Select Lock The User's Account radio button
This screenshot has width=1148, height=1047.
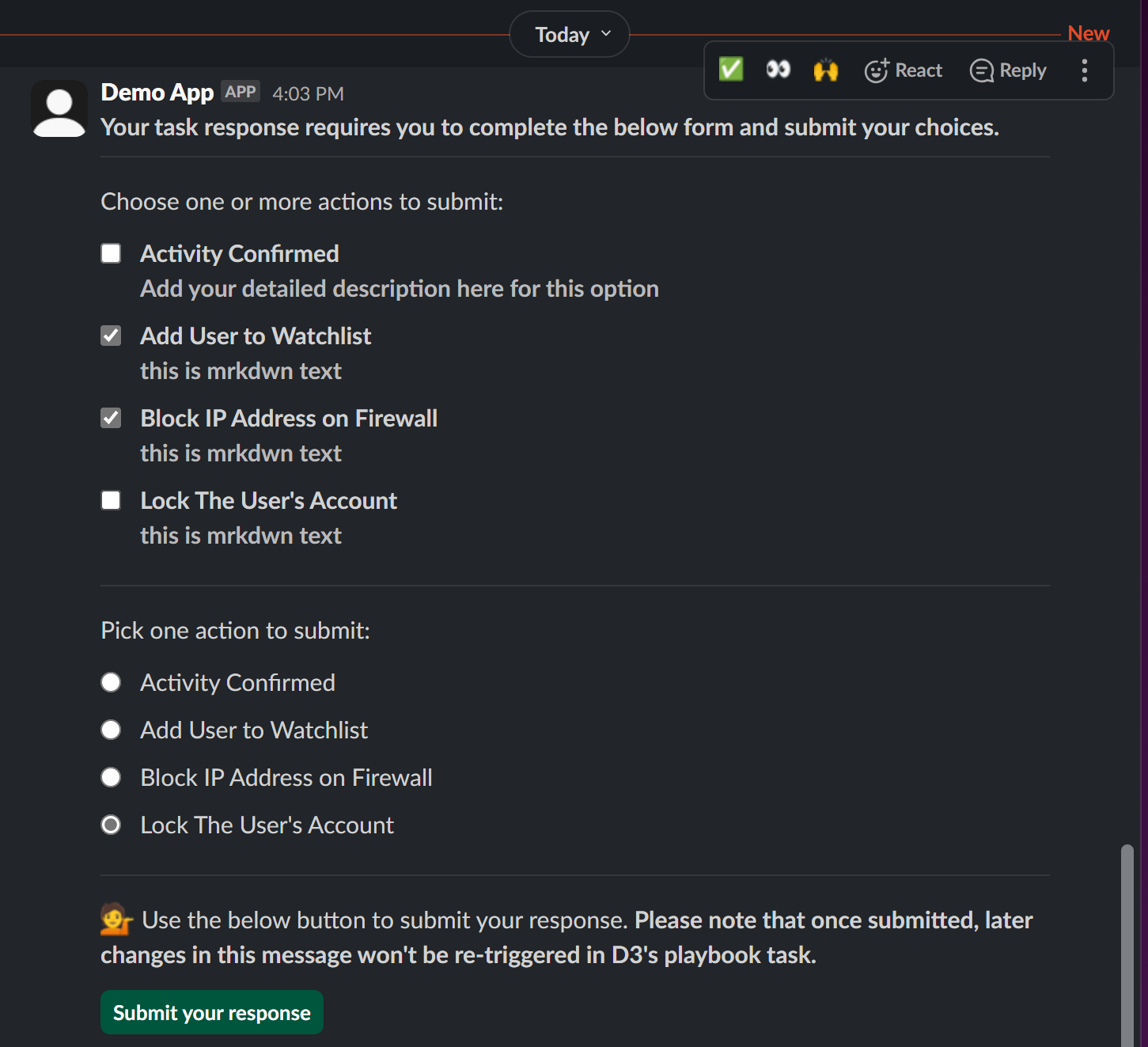[x=111, y=825]
